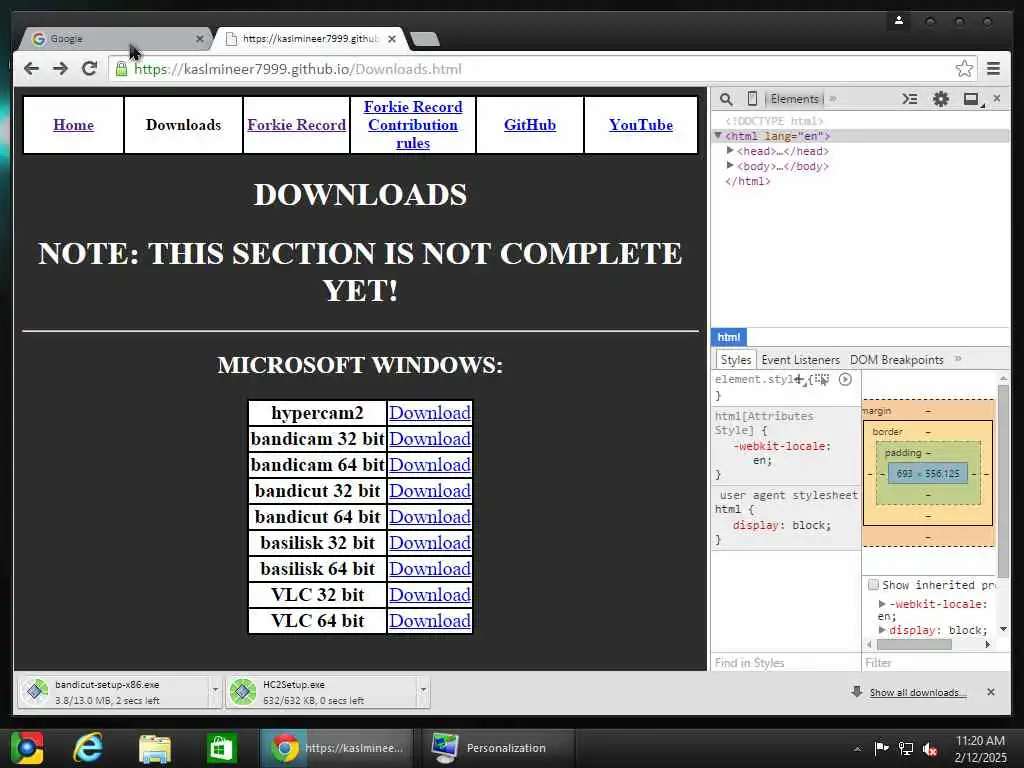Bookmark the page with the star icon
The height and width of the screenshot is (768, 1024).
coord(964,69)
